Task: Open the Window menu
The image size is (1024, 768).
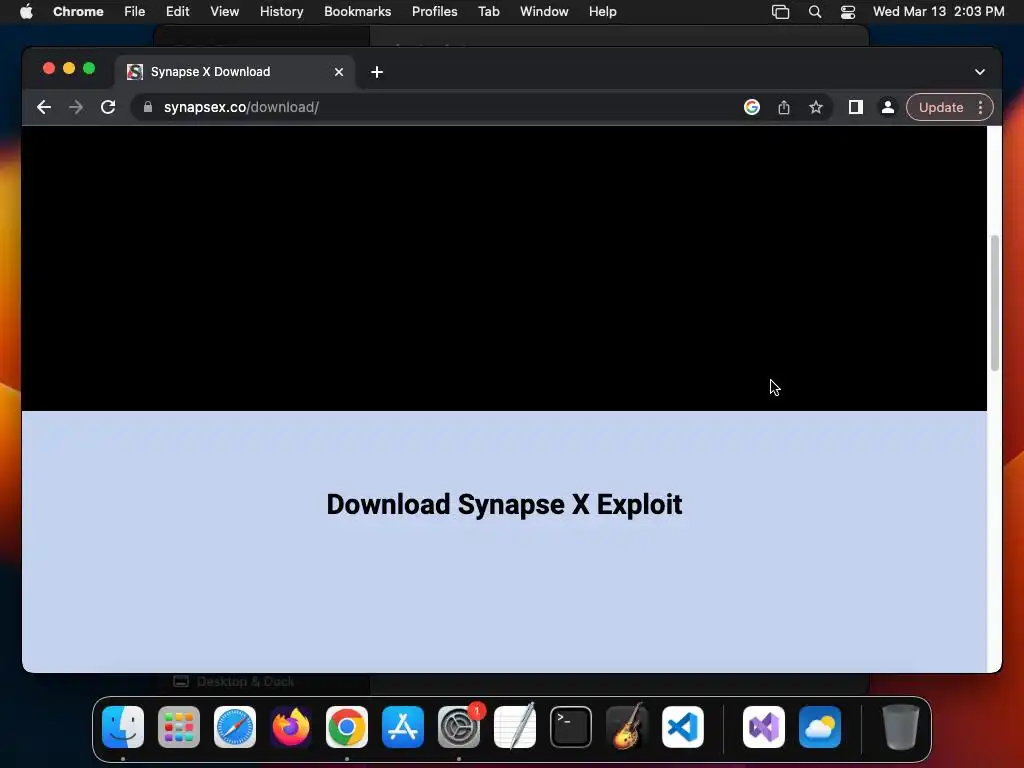Action: point(544,11)
